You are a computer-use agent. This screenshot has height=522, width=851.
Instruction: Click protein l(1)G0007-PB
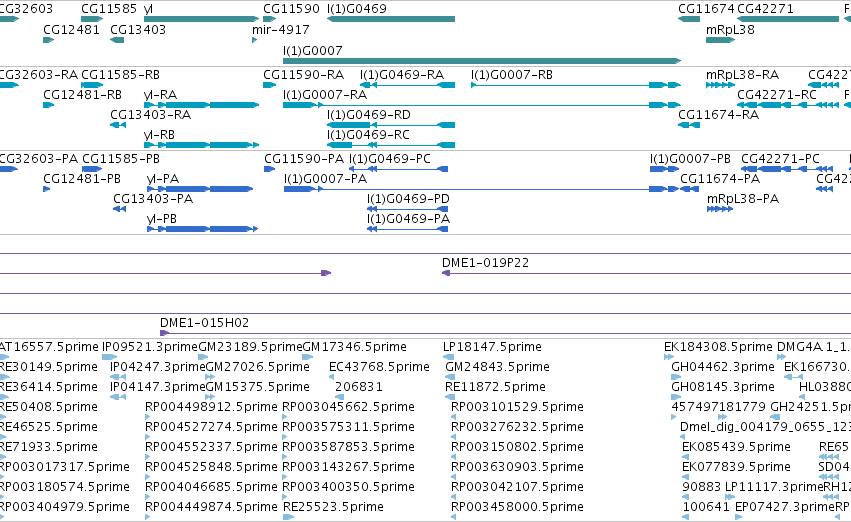pos(665,169)
